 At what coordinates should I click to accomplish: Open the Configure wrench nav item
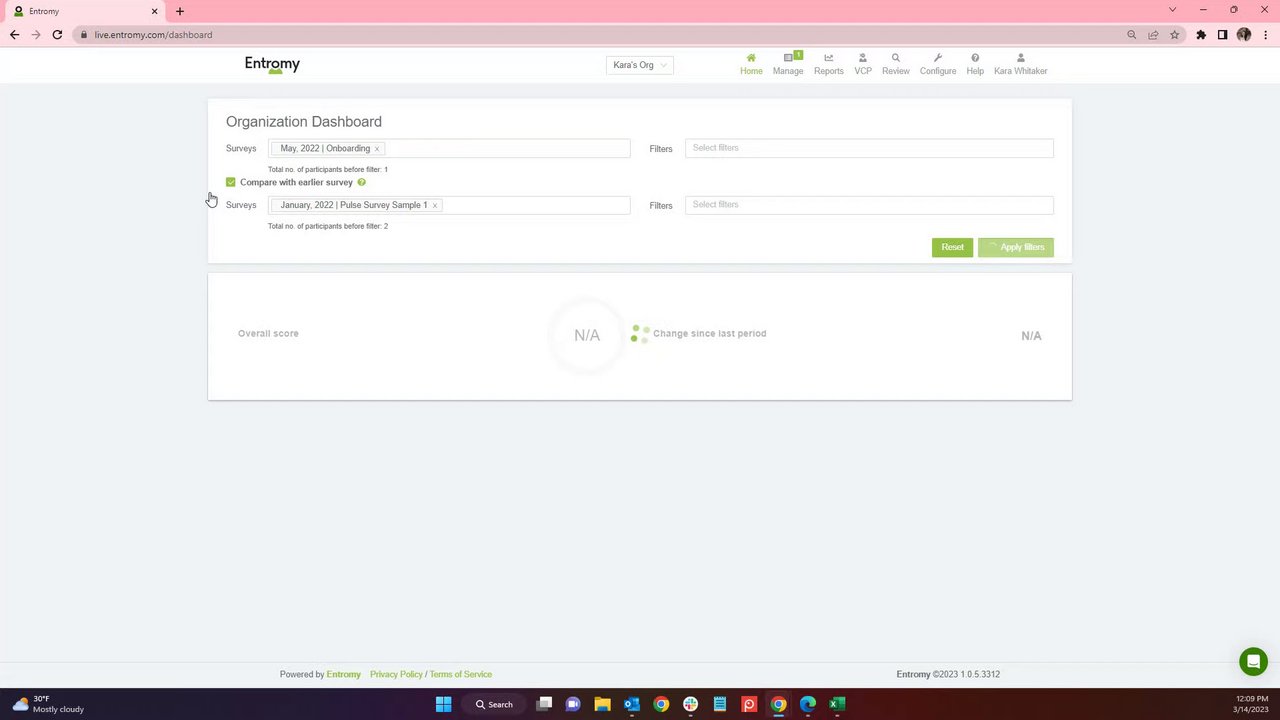tap(938, 64)
